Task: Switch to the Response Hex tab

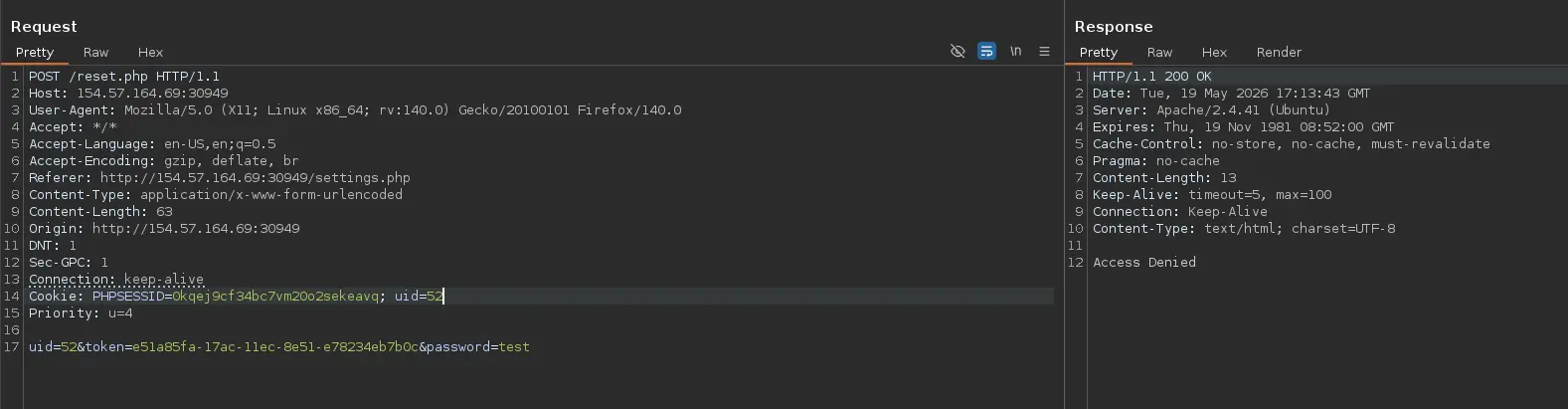Action: (x=1214, y=52)
